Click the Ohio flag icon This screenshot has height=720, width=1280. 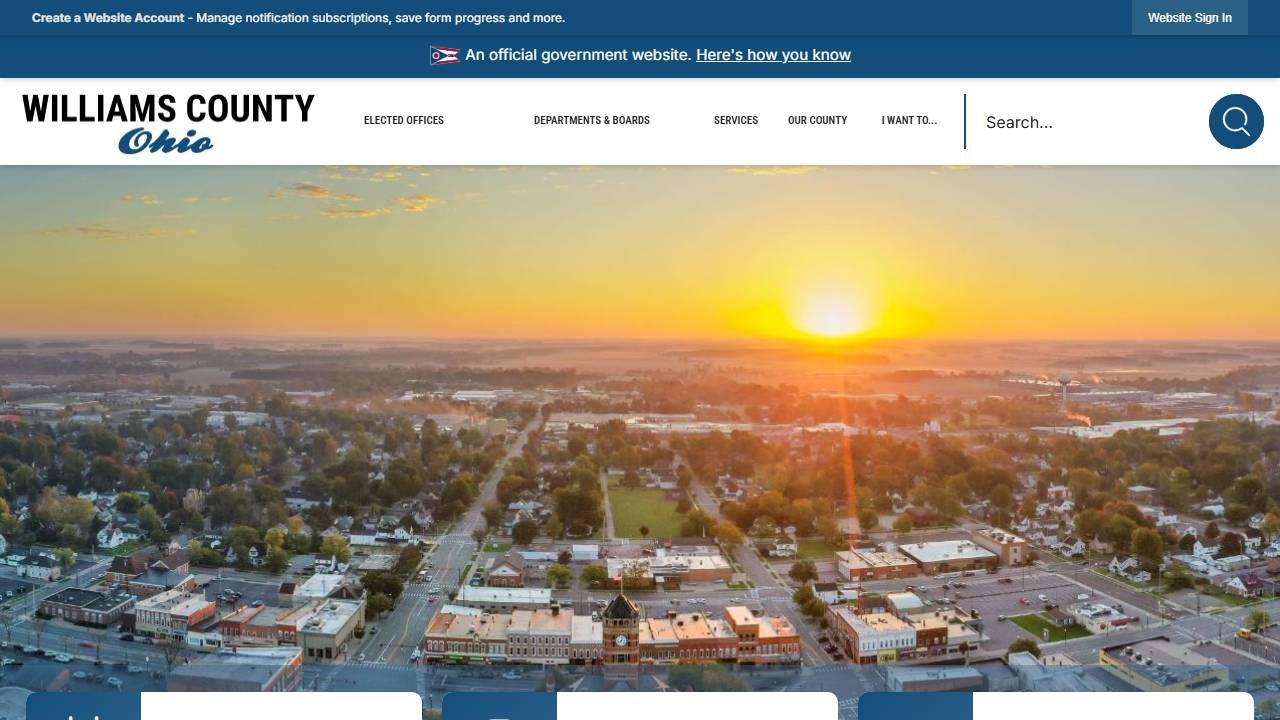coord(445,56)
